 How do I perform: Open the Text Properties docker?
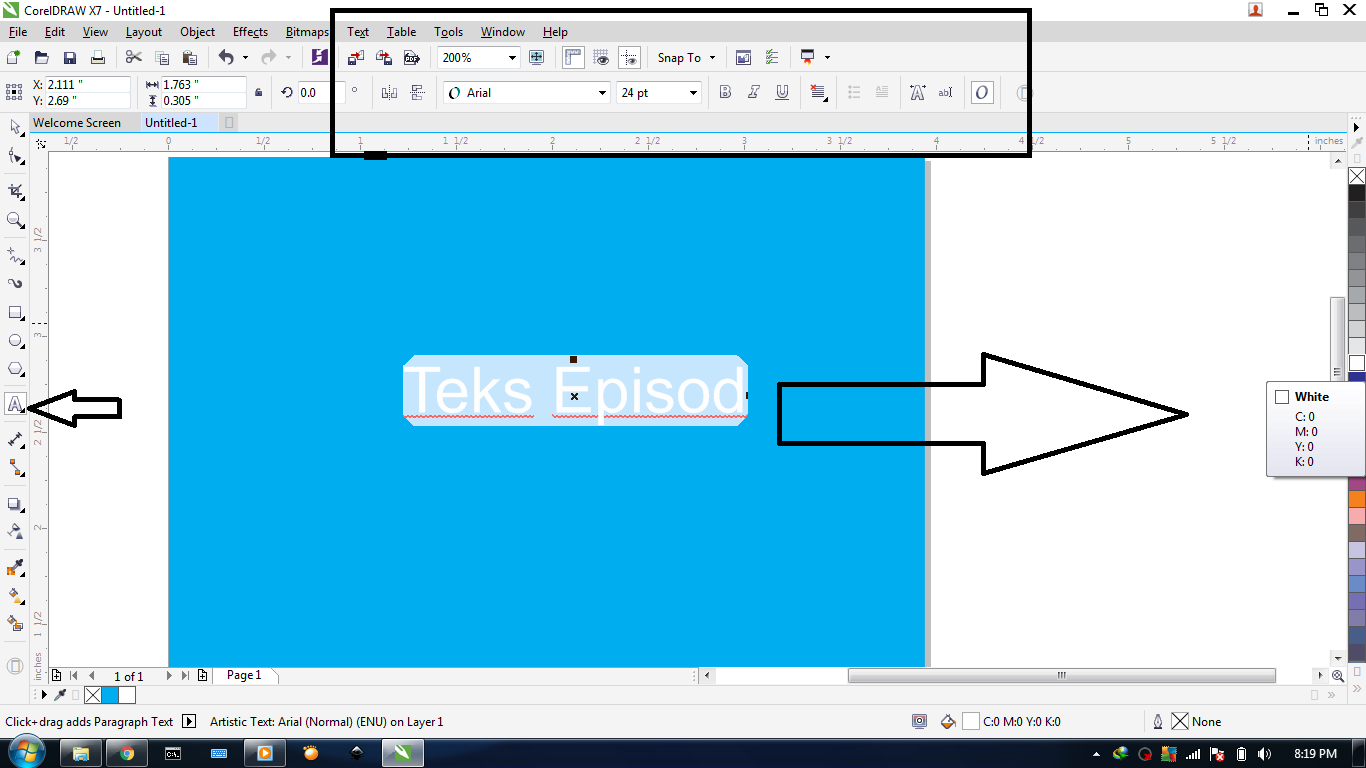tap(917, 93)
